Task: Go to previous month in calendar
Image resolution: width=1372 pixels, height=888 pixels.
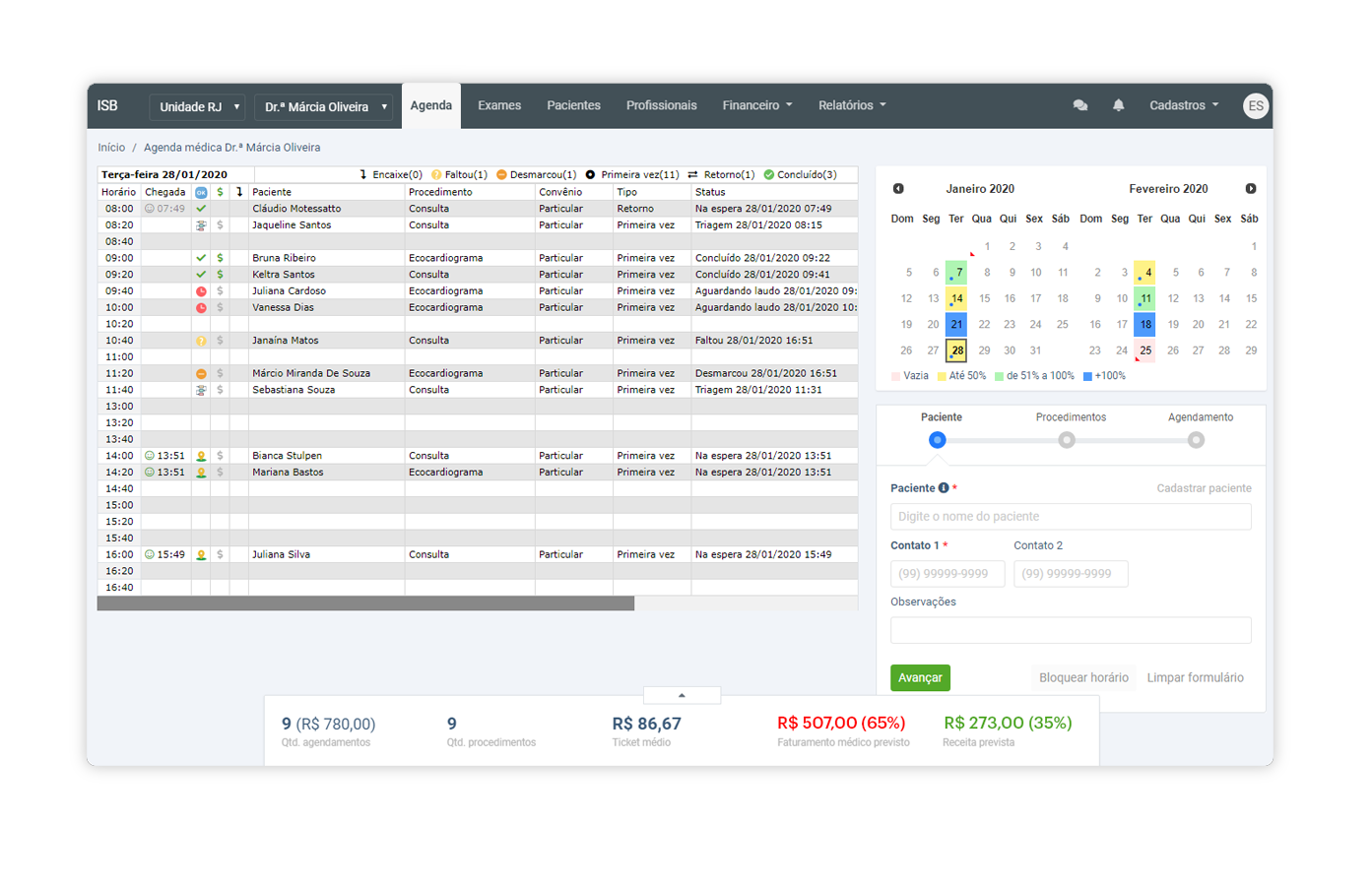Action: tap(898, 189)
